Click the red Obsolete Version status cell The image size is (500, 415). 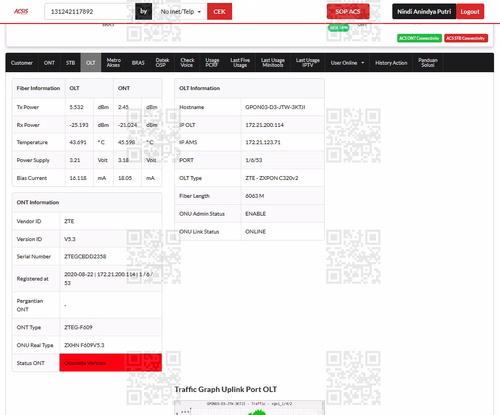111,363
